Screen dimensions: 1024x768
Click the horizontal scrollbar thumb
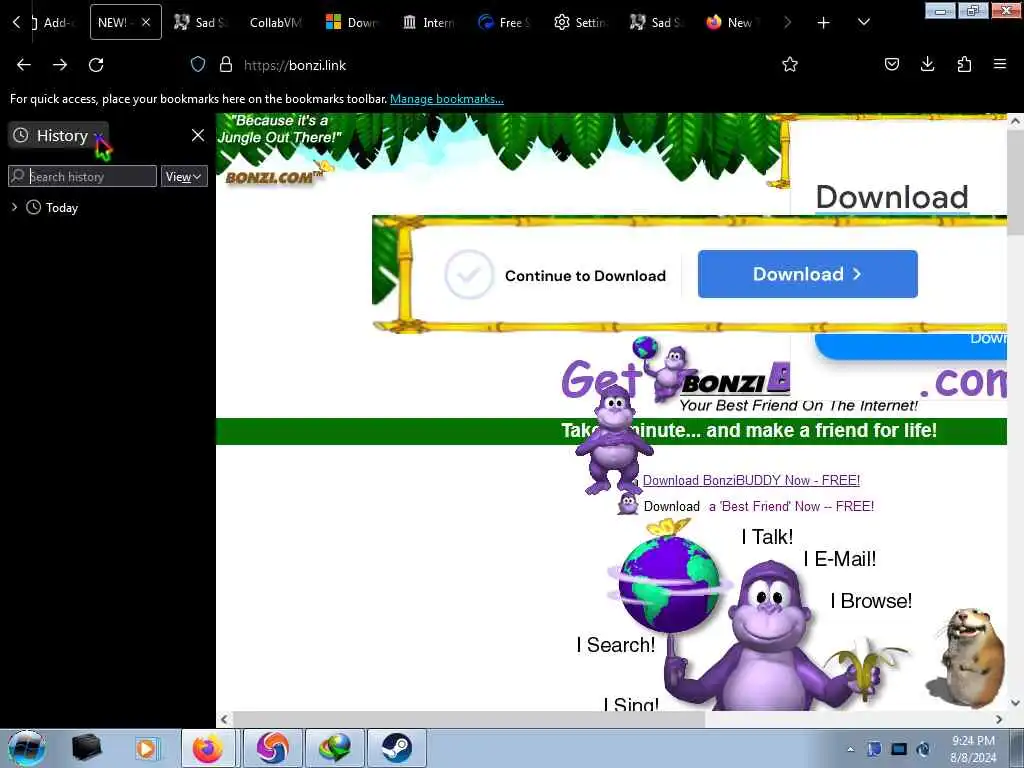(469, 719)
